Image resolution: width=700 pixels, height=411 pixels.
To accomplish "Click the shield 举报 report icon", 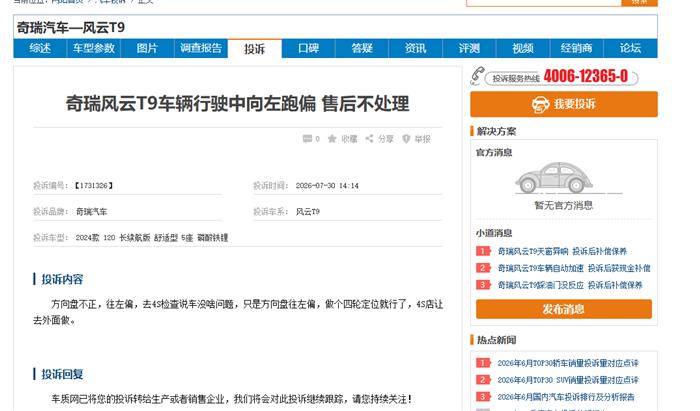I will coord(406,139).
